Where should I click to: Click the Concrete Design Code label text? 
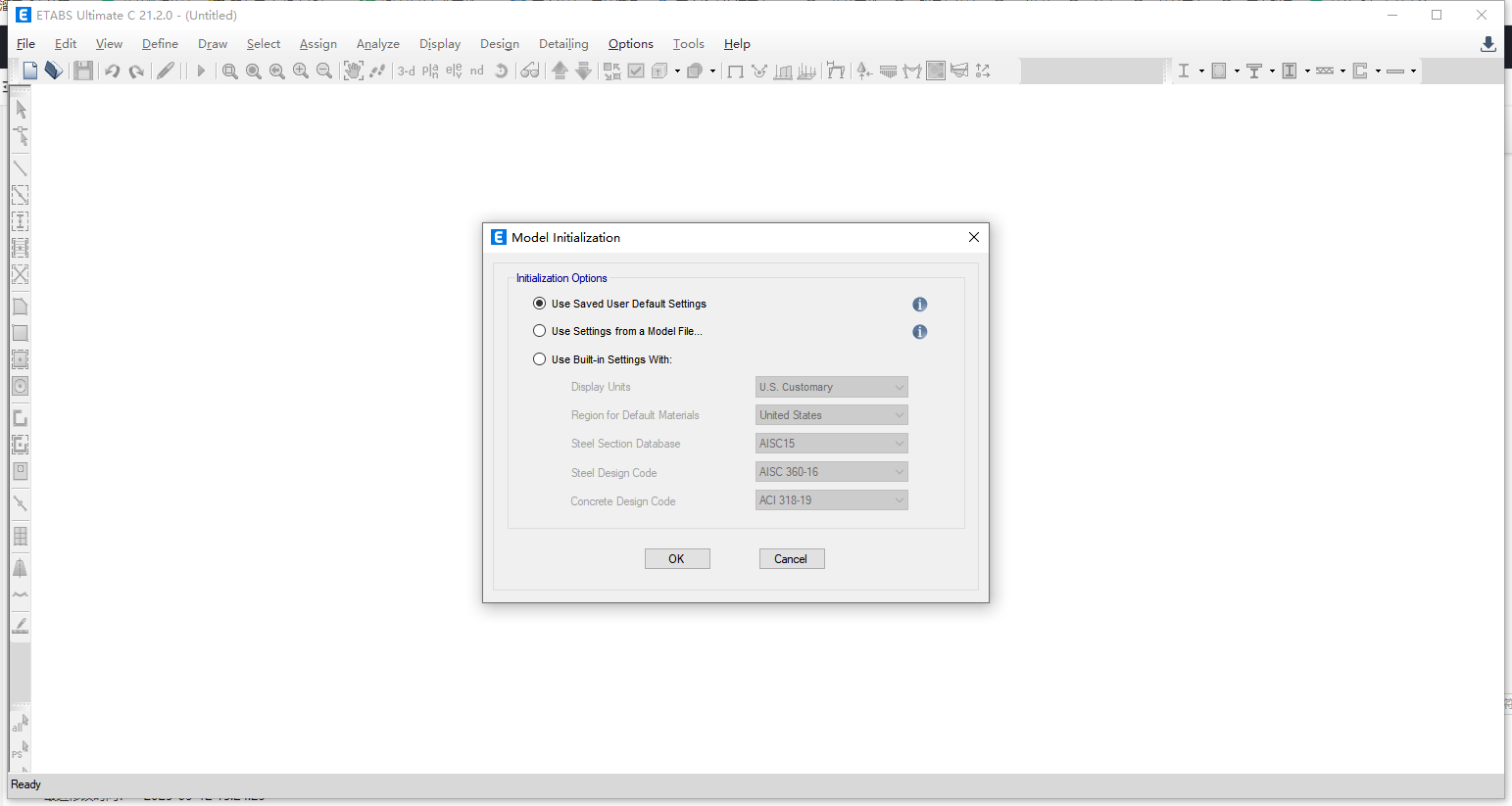(623, 501)
